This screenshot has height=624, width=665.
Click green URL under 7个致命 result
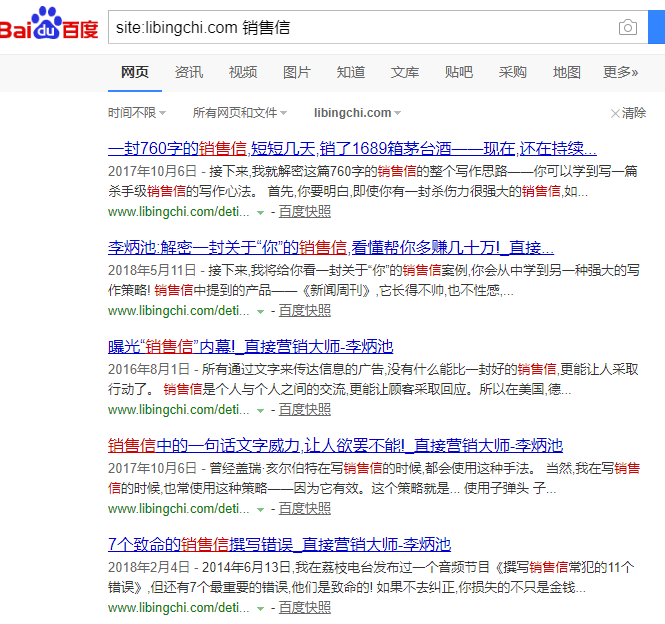pos(179,607)
